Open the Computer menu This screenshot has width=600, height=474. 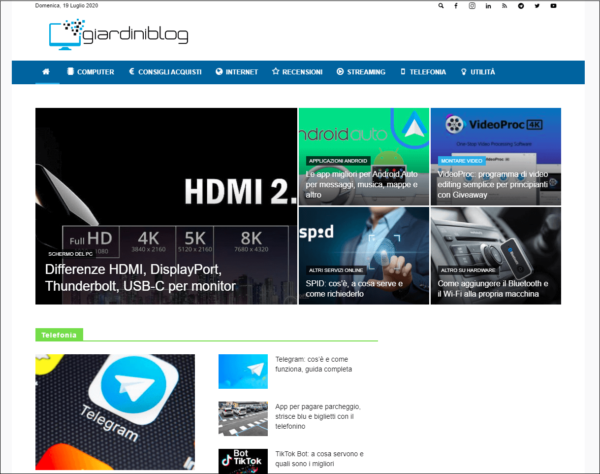coord(91,72)
